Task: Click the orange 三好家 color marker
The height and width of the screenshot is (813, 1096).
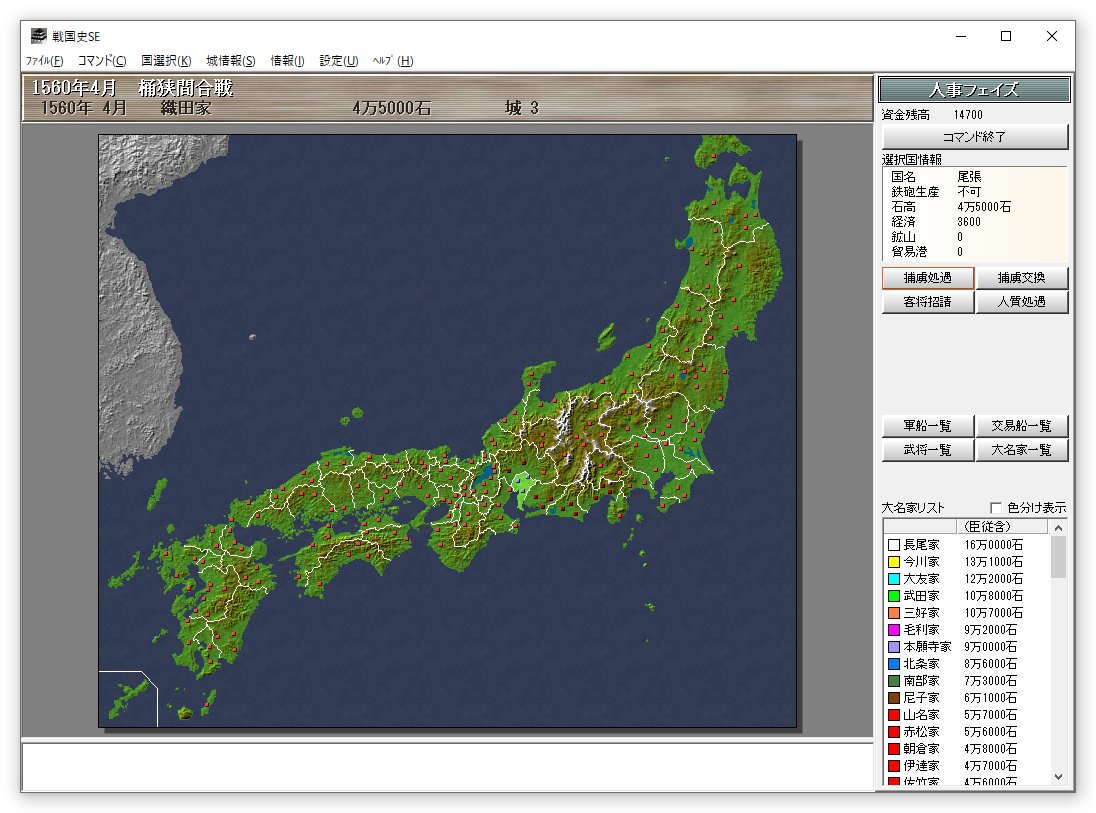Action: (893, 613)
